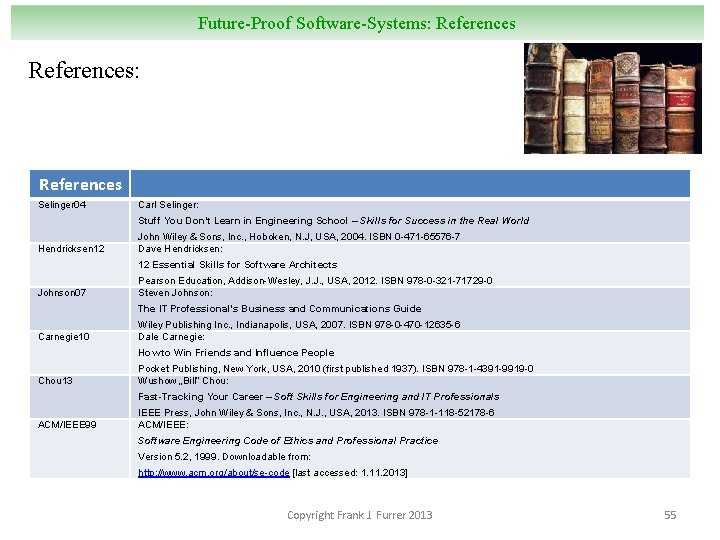Click 'How to Win Friends and Influence People'
This screenshot has width=720, height=540.
(236, 353)
